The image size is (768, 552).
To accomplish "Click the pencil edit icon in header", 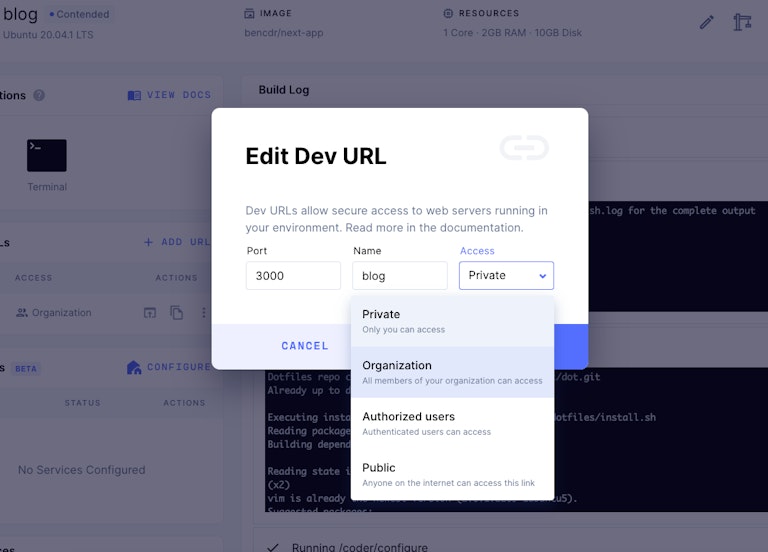I will coord(706,23).
